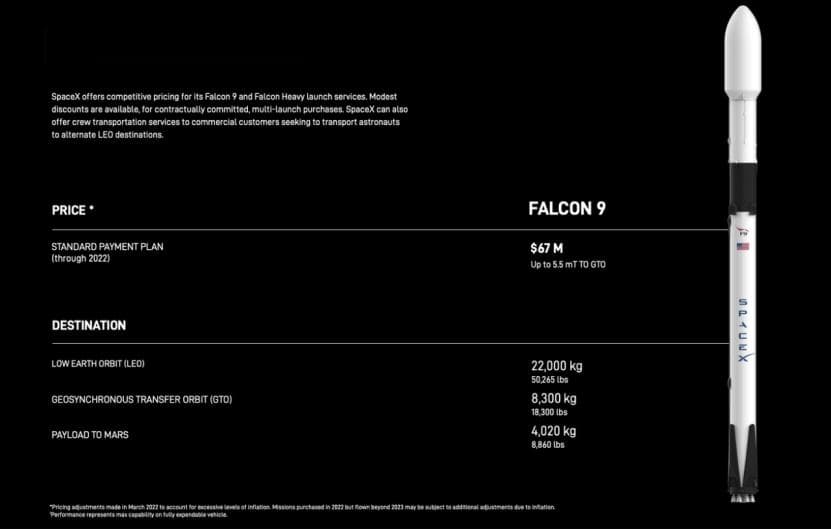Click the 22,000 kg LEO payload value

(556, 366)
